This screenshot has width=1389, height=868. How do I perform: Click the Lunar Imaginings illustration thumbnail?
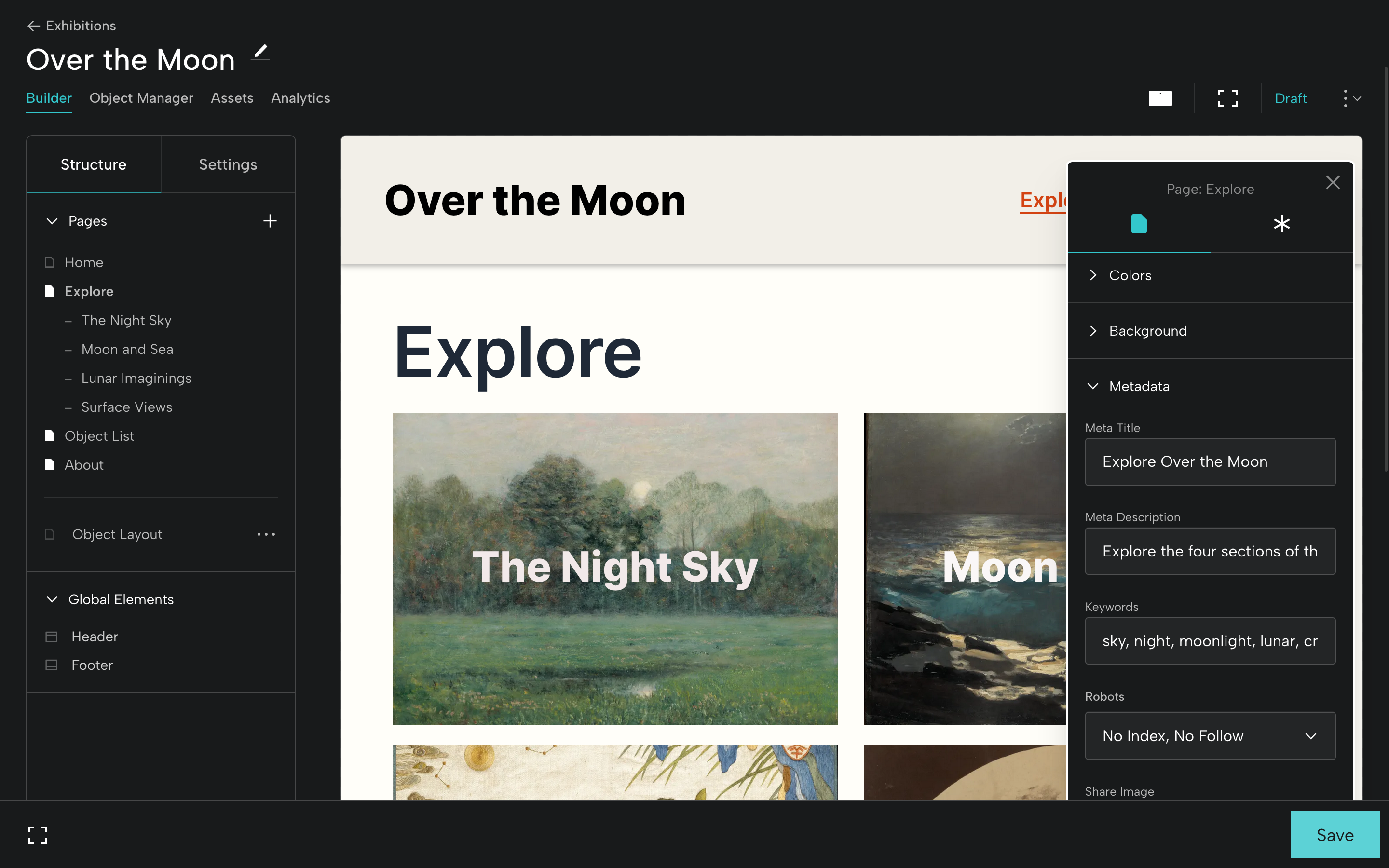[615, 772]
